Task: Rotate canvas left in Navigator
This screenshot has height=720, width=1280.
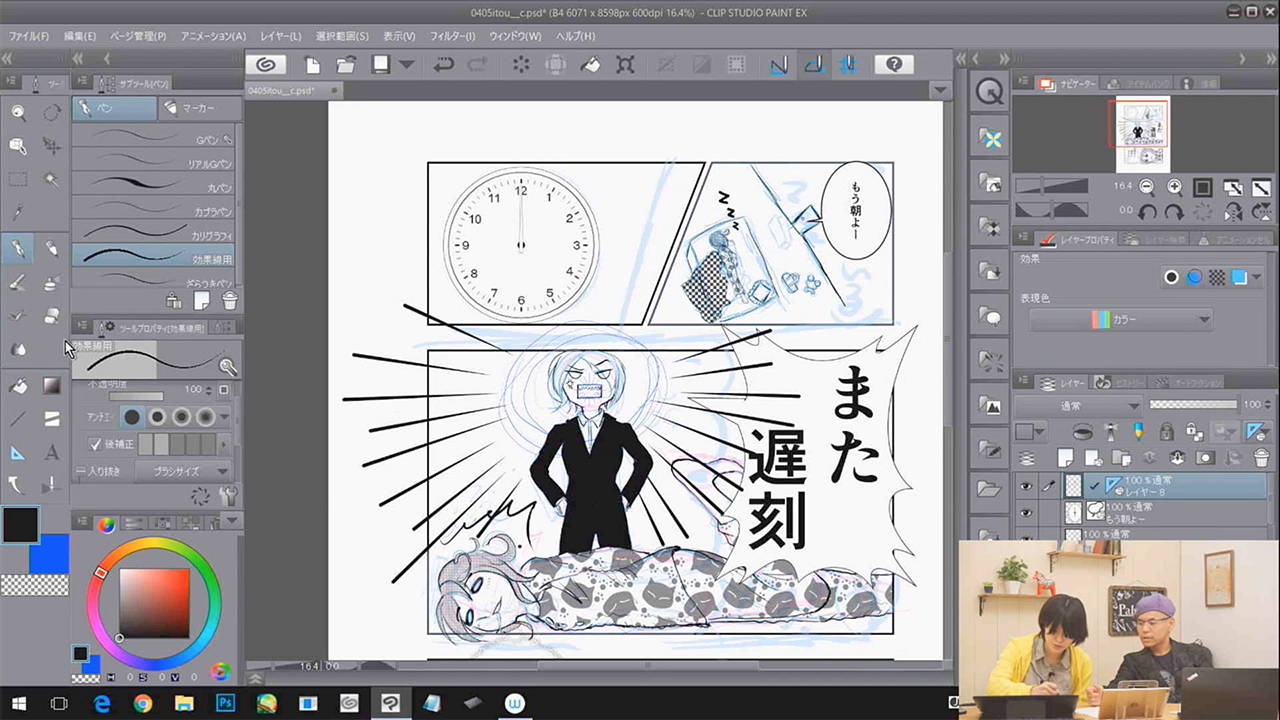Action: (x=1148, y=211)
